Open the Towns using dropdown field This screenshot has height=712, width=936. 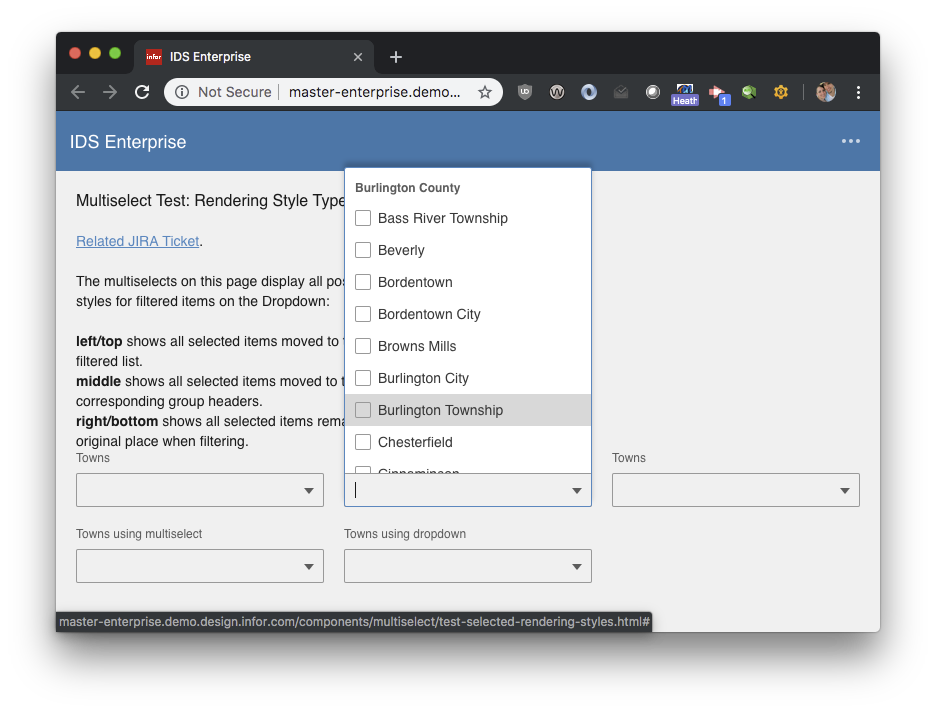pos(468,566)
